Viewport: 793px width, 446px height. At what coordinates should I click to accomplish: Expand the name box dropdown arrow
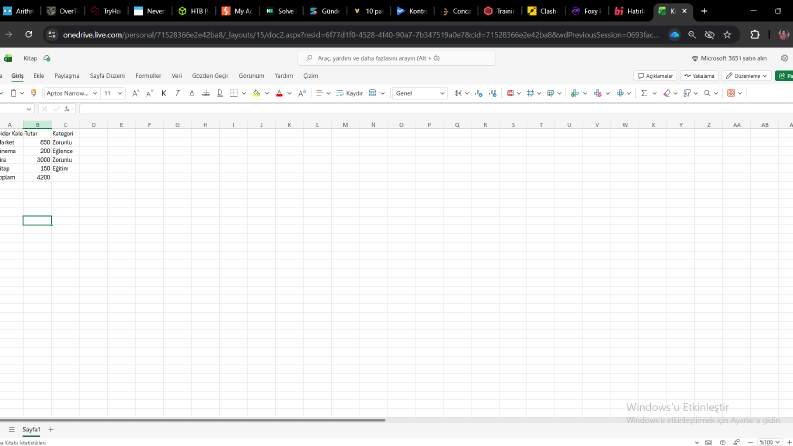point(29,109)
